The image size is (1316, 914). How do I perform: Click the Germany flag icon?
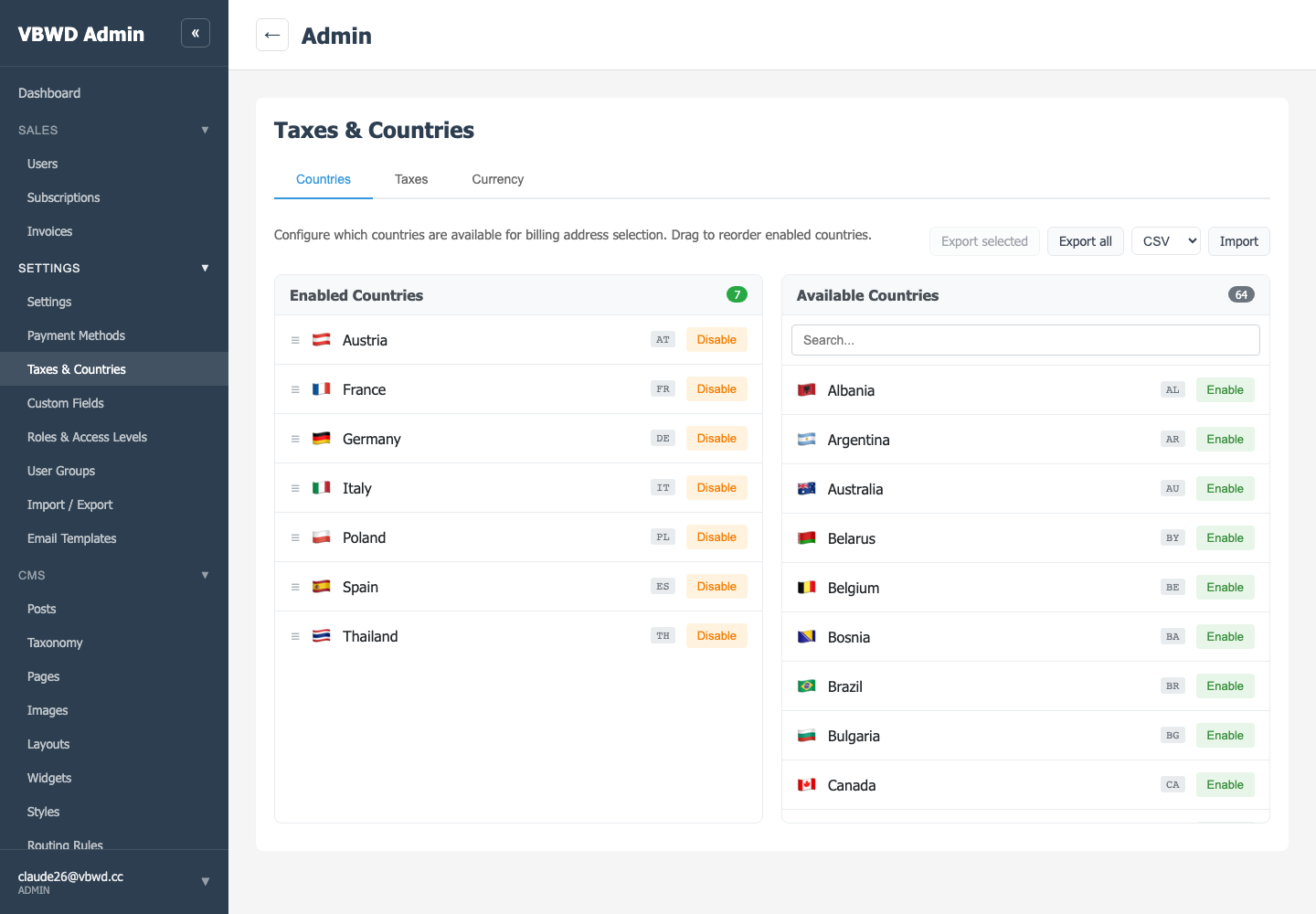coord(322,439)
